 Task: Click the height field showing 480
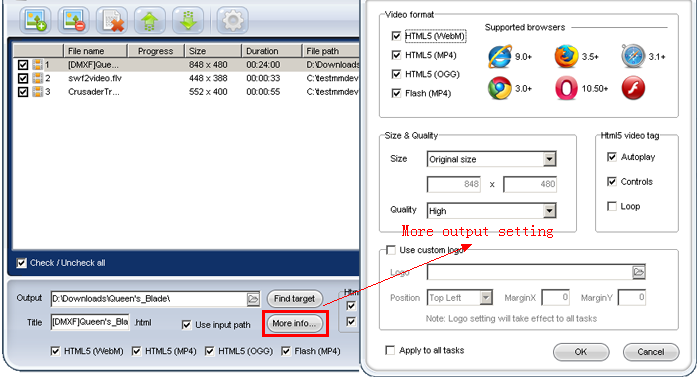coord(530,184)
